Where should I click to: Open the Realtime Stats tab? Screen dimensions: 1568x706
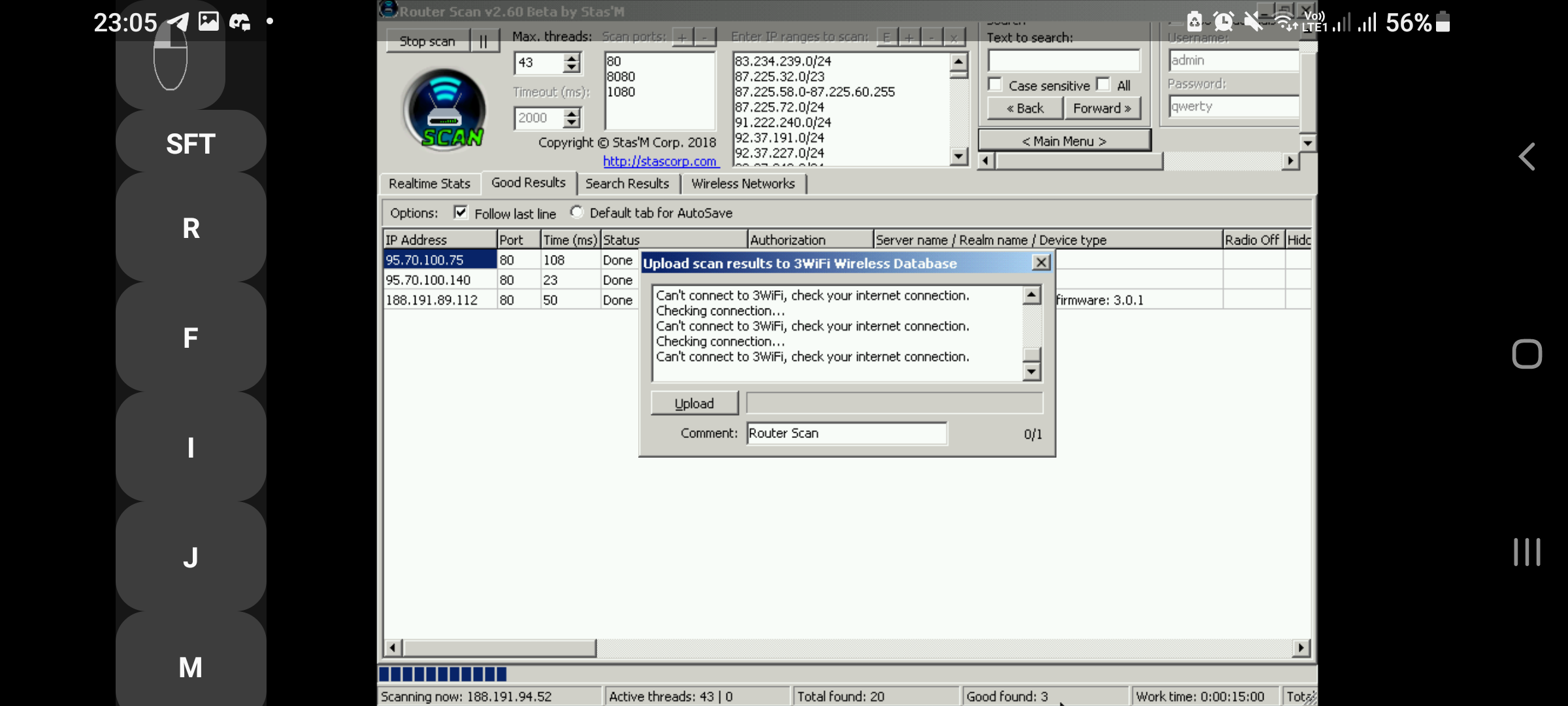(x=429, y=184)
